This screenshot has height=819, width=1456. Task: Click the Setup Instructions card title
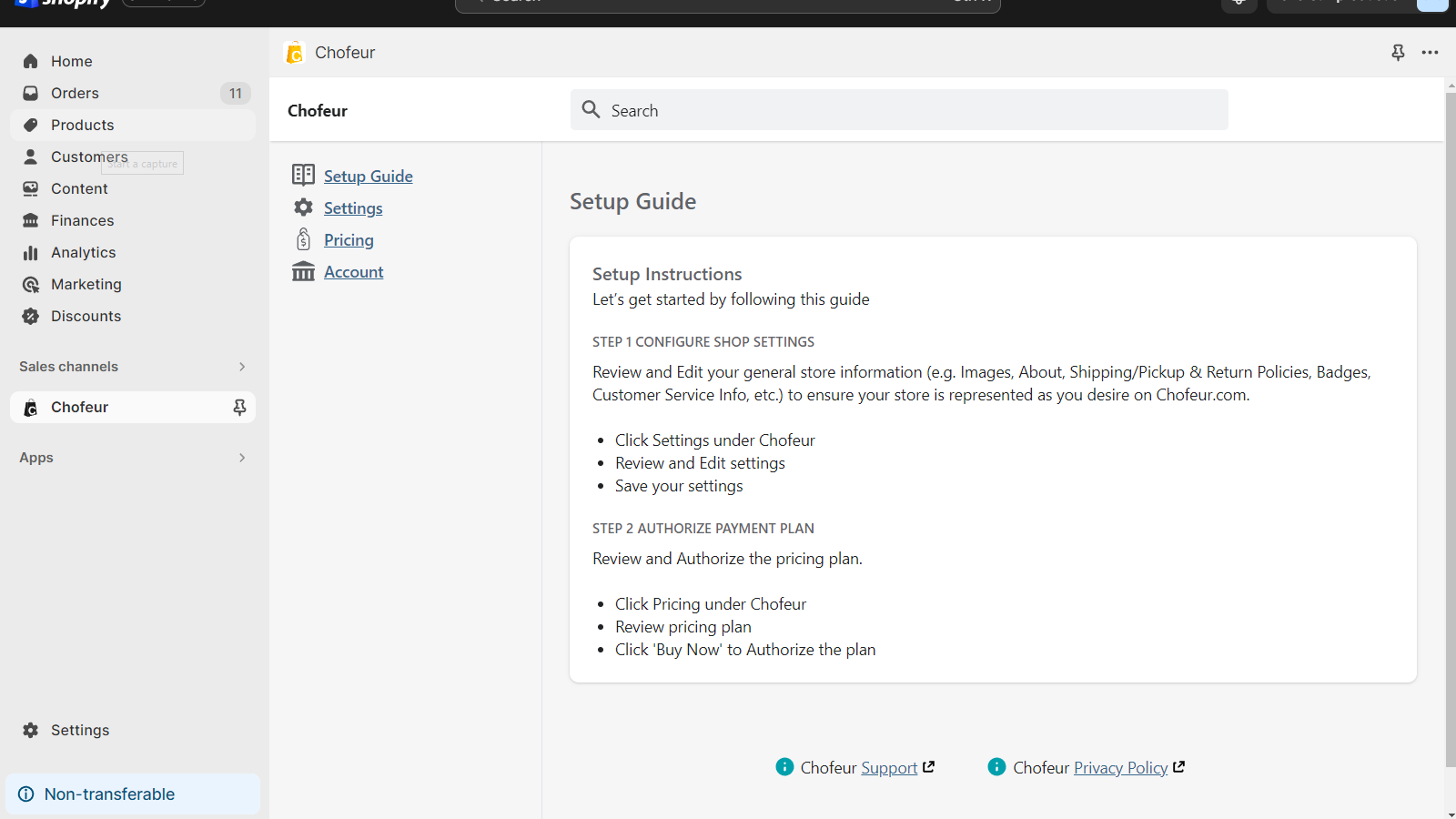point(667,274)
